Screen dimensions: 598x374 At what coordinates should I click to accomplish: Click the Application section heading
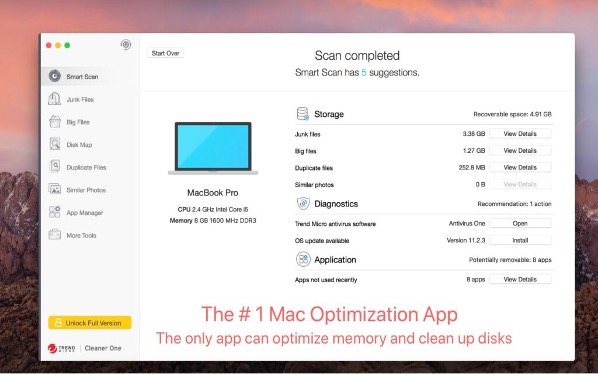(335, 260)
